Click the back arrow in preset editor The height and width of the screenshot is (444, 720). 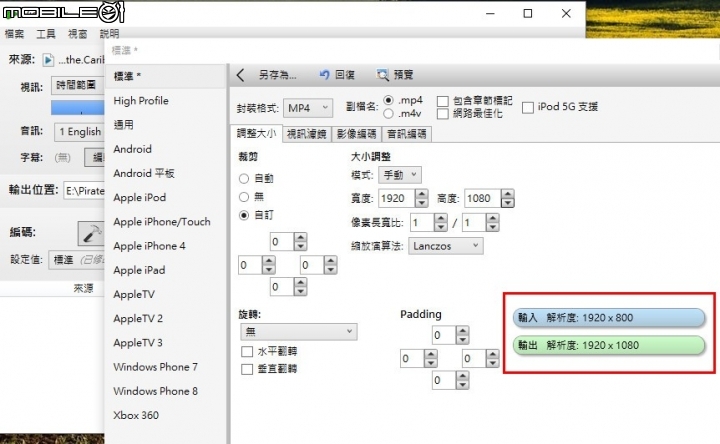241,75
